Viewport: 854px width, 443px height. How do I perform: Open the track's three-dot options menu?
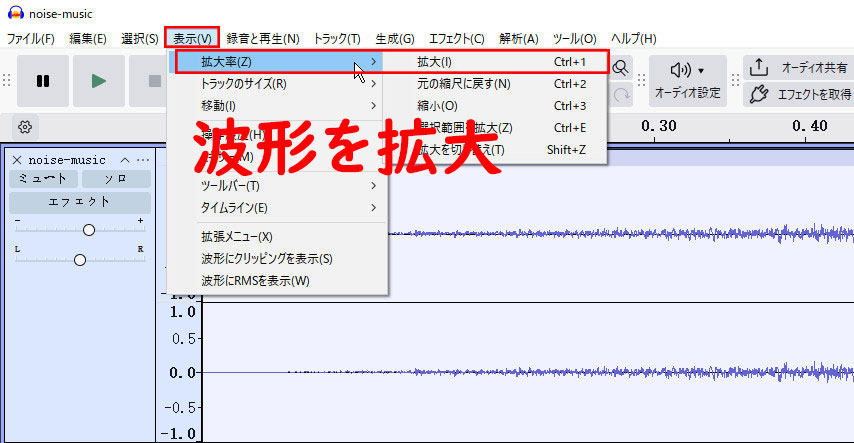pyautogui.click(x=143, y=160)
